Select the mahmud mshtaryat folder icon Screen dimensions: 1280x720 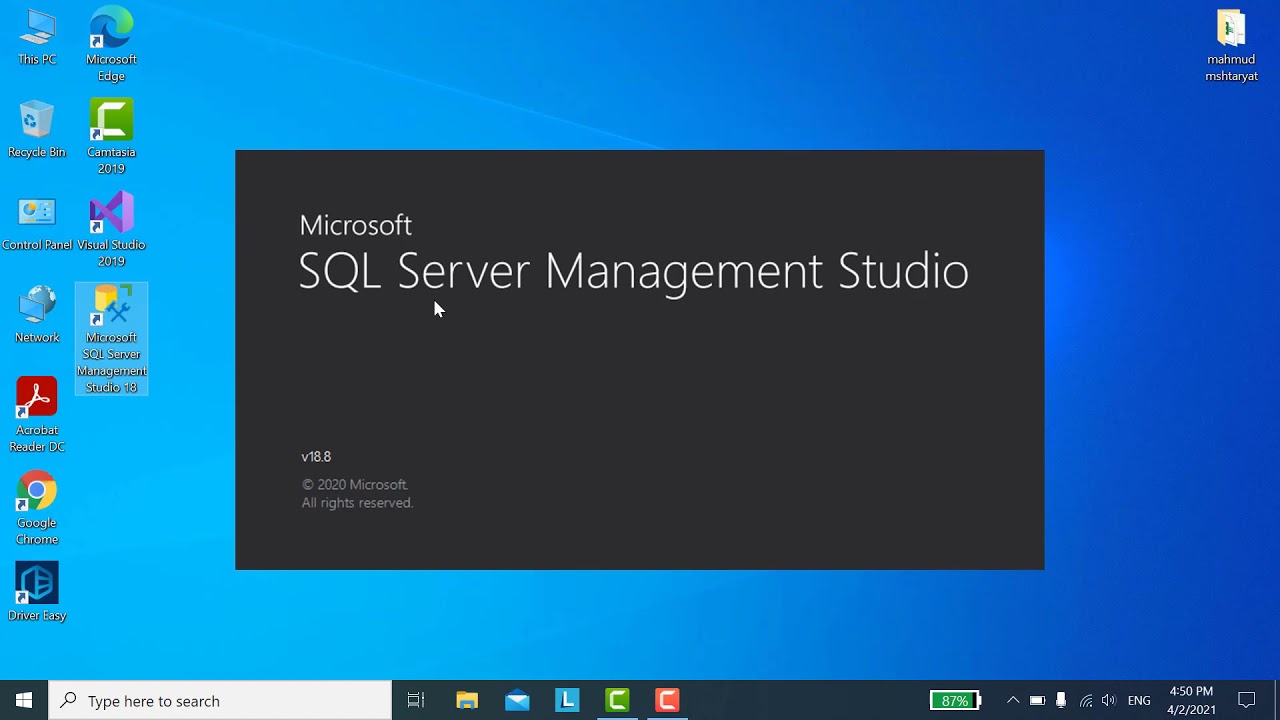[x=1231, y=45]
